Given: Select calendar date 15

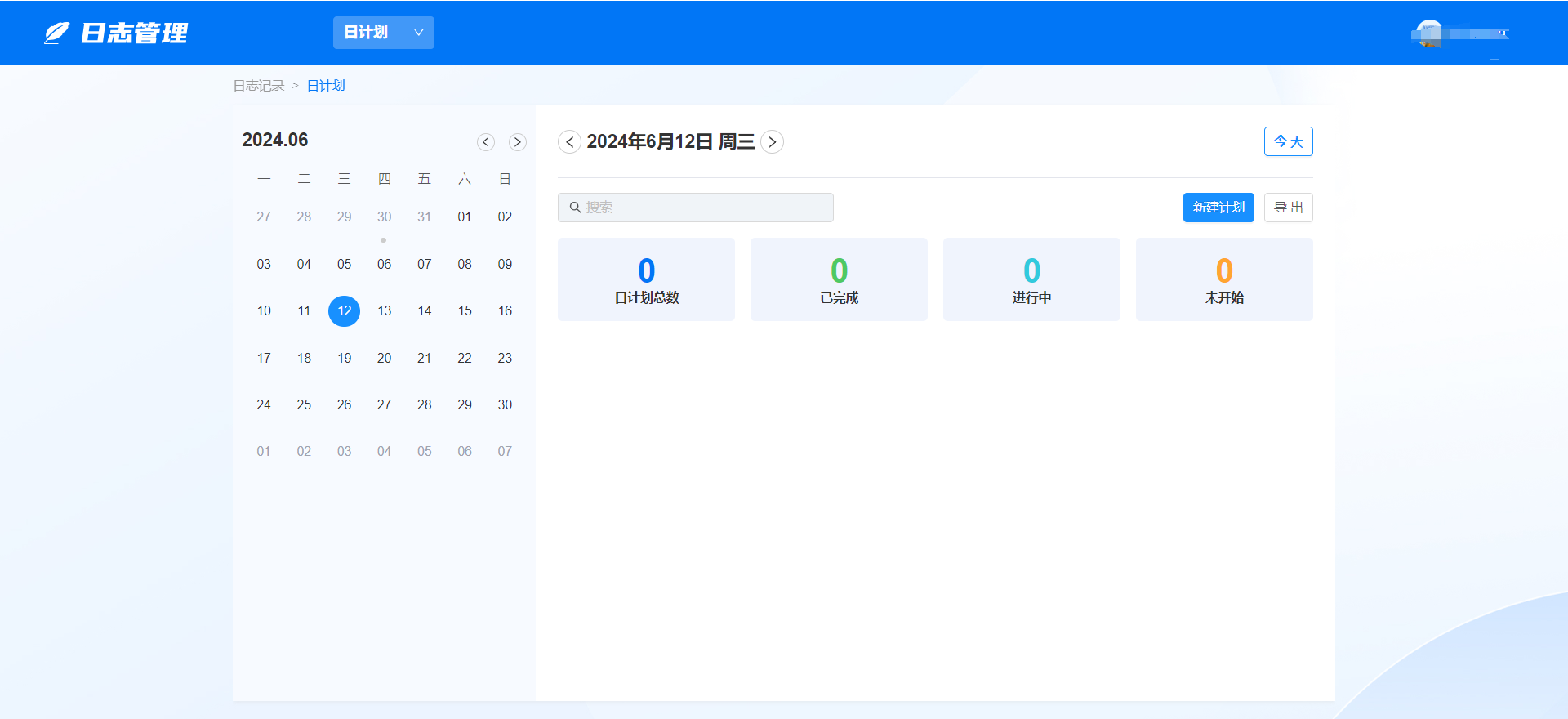Looking at the screenshot, I should point(465,311).
